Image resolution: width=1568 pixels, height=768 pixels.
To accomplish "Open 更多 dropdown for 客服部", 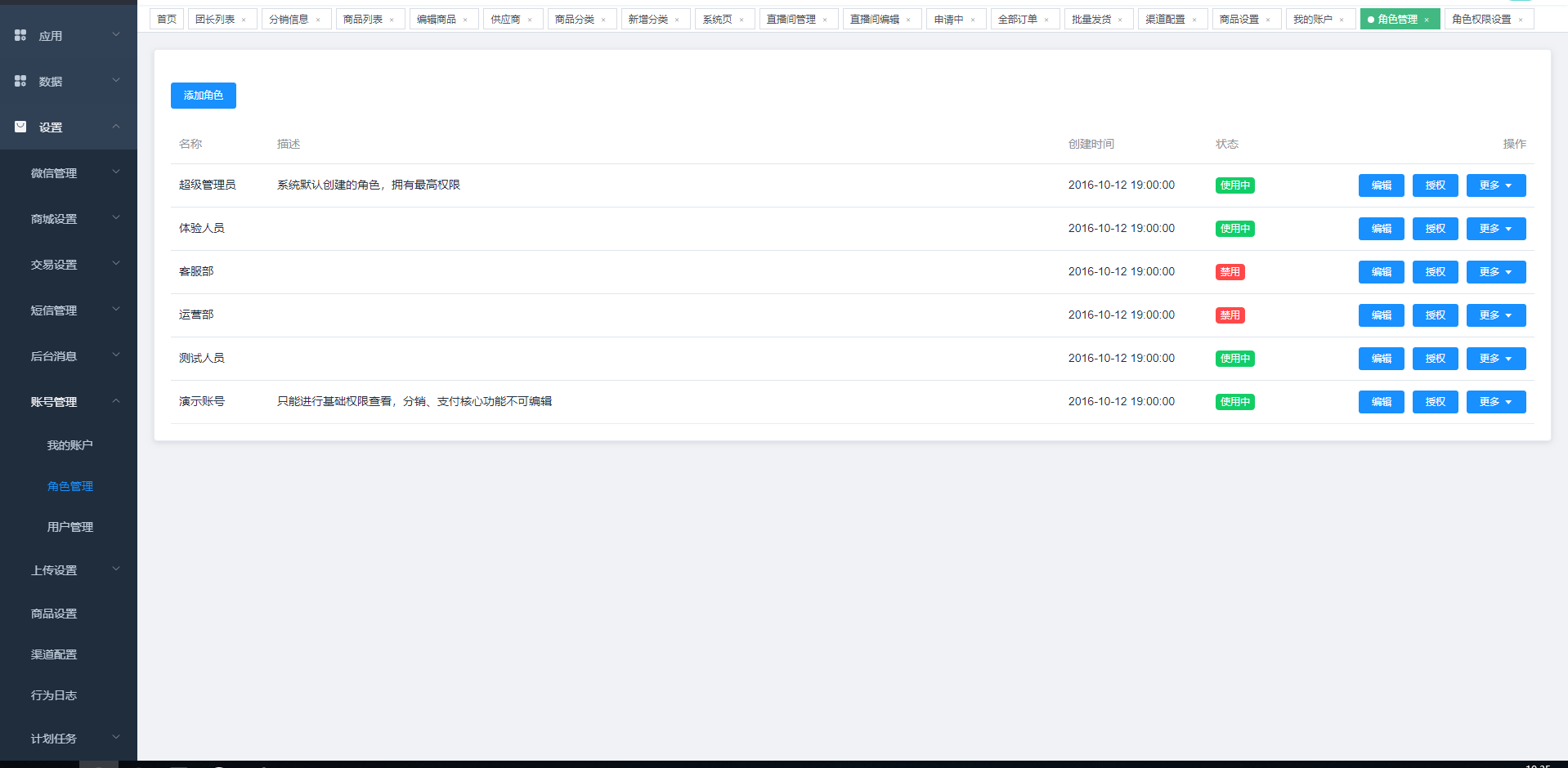I will point(1495,272).
